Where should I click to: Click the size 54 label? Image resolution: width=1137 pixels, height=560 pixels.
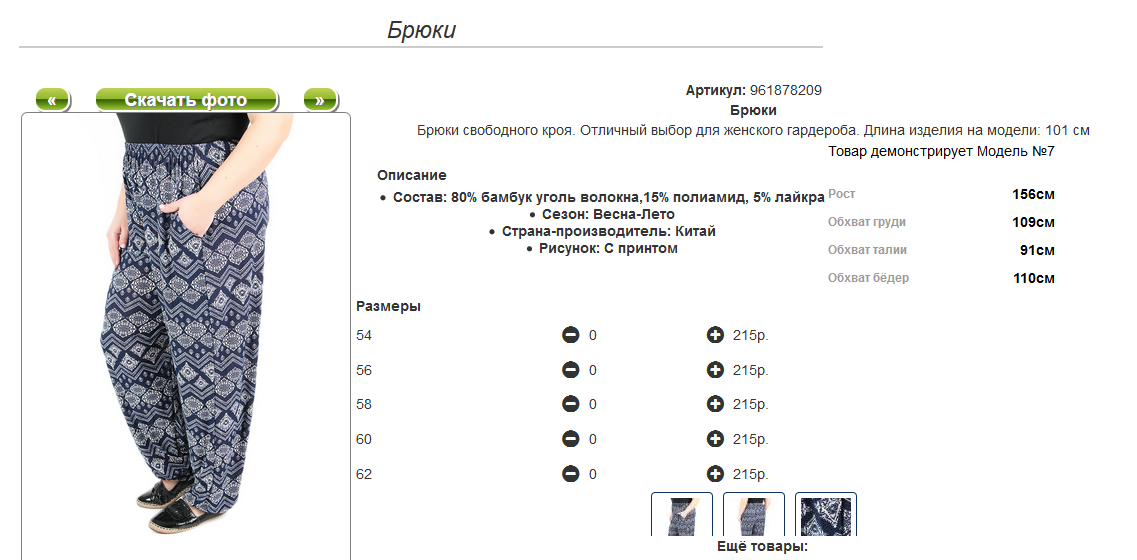[x=364, y=335]
